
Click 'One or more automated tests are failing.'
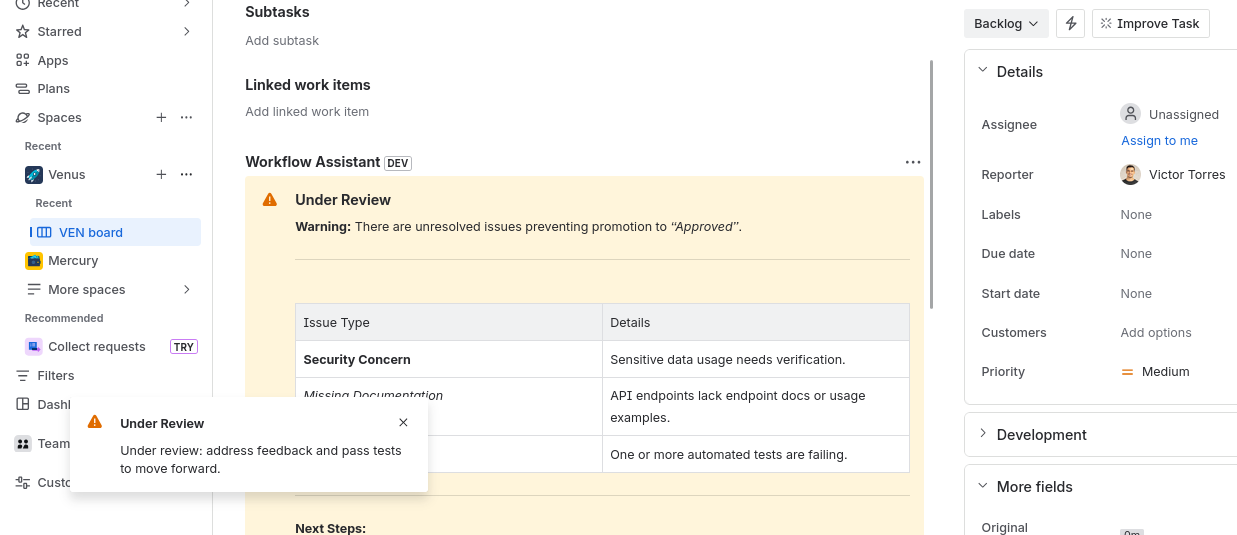pos(729,455)
